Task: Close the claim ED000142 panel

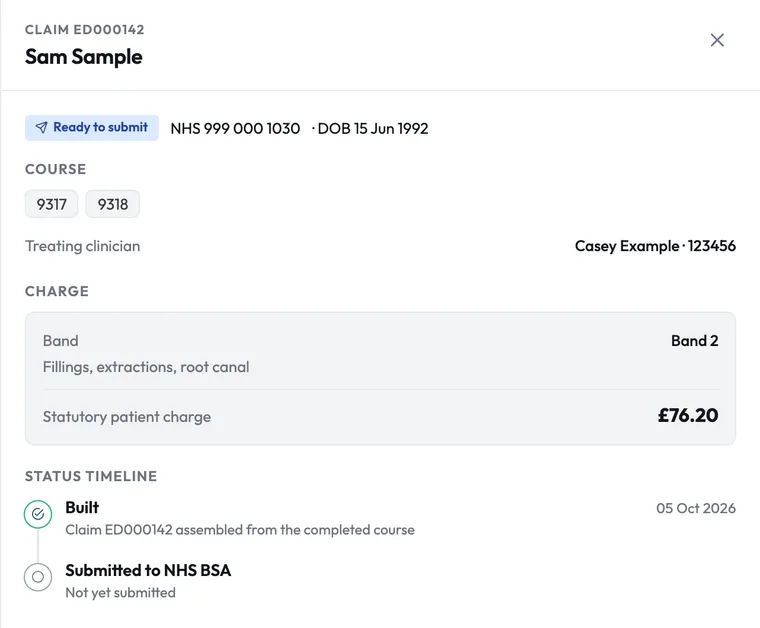Action: tap(717, 40)
